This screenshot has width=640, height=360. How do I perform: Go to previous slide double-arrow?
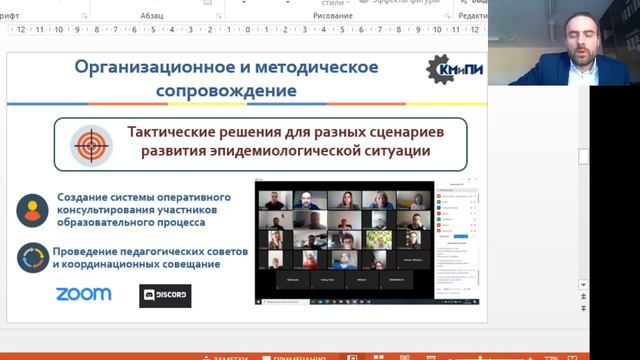(583, 296)
